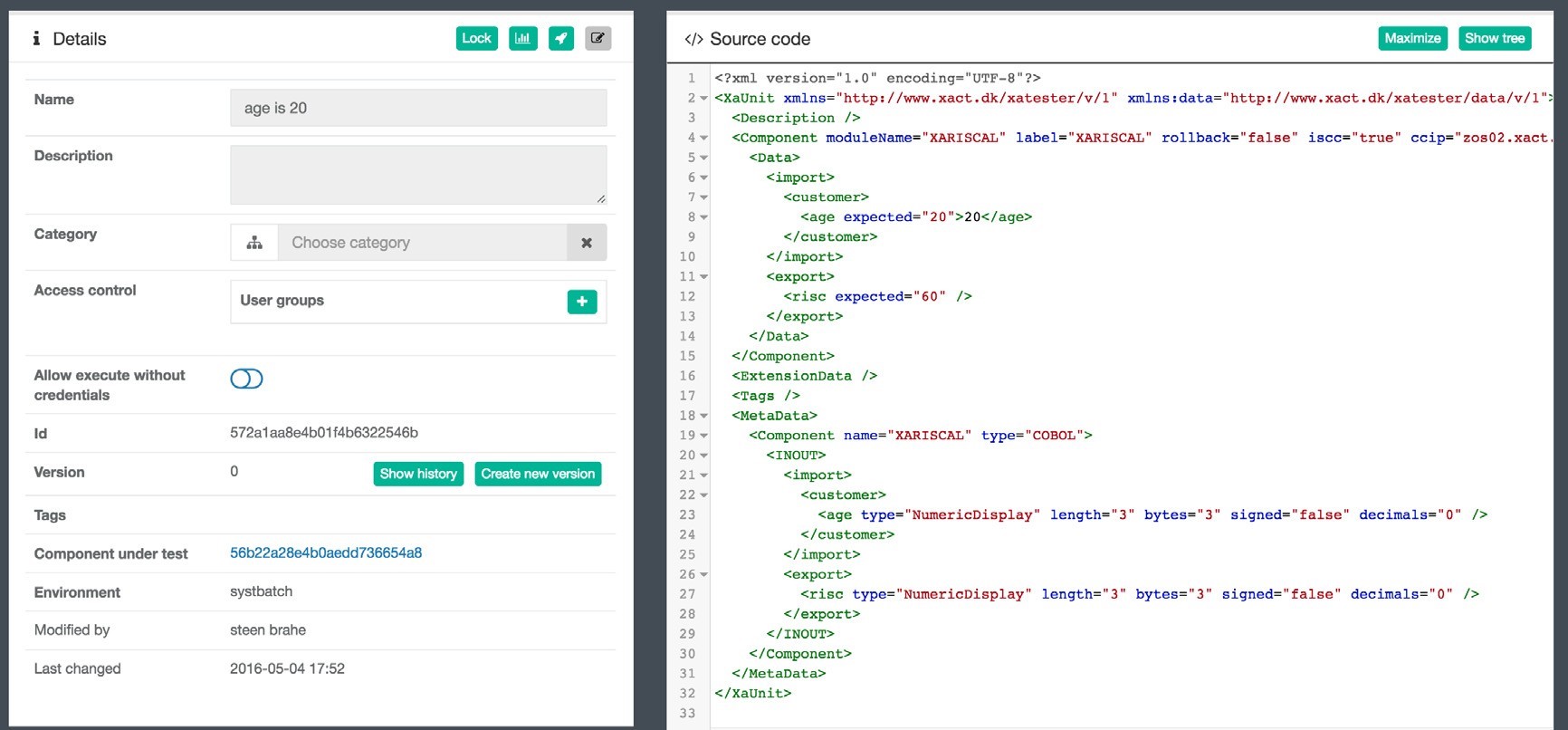This screenshot has height=730, width=1568.
Task: Click the risc expected="60" code line
Action: [x=877, y=296]
